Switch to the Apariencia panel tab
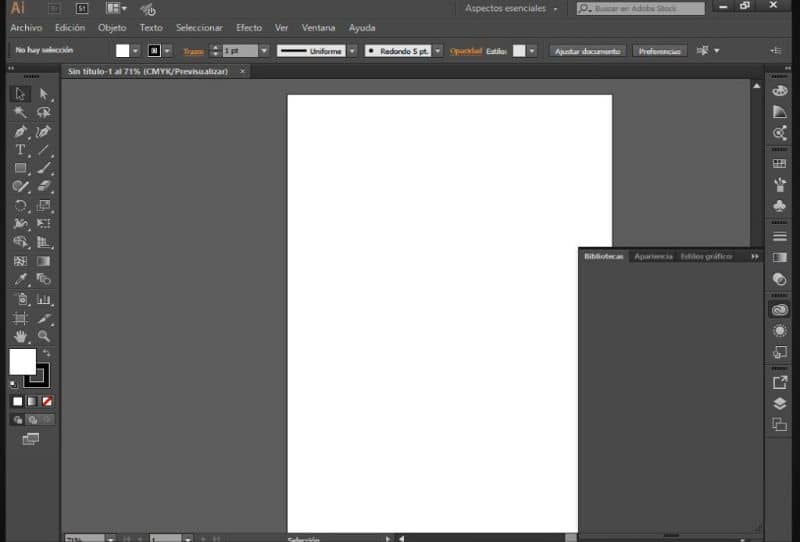 point(653,256)
